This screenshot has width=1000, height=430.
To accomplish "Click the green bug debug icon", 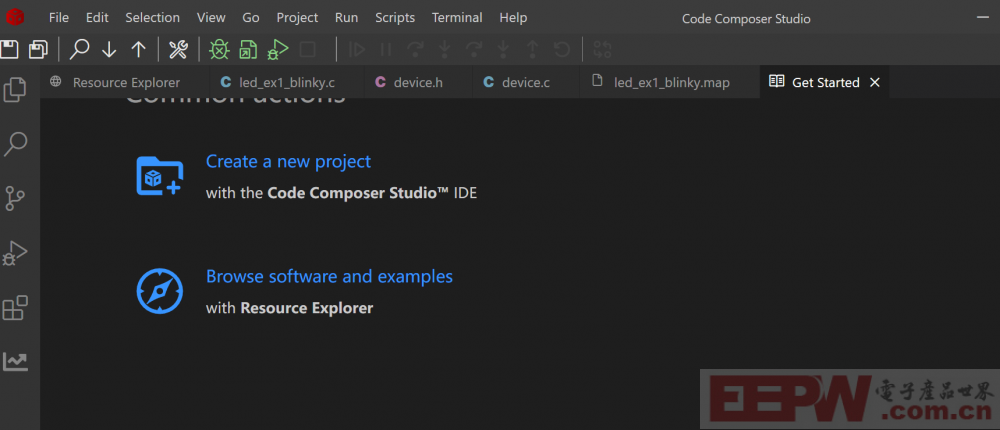I will 219,49.
